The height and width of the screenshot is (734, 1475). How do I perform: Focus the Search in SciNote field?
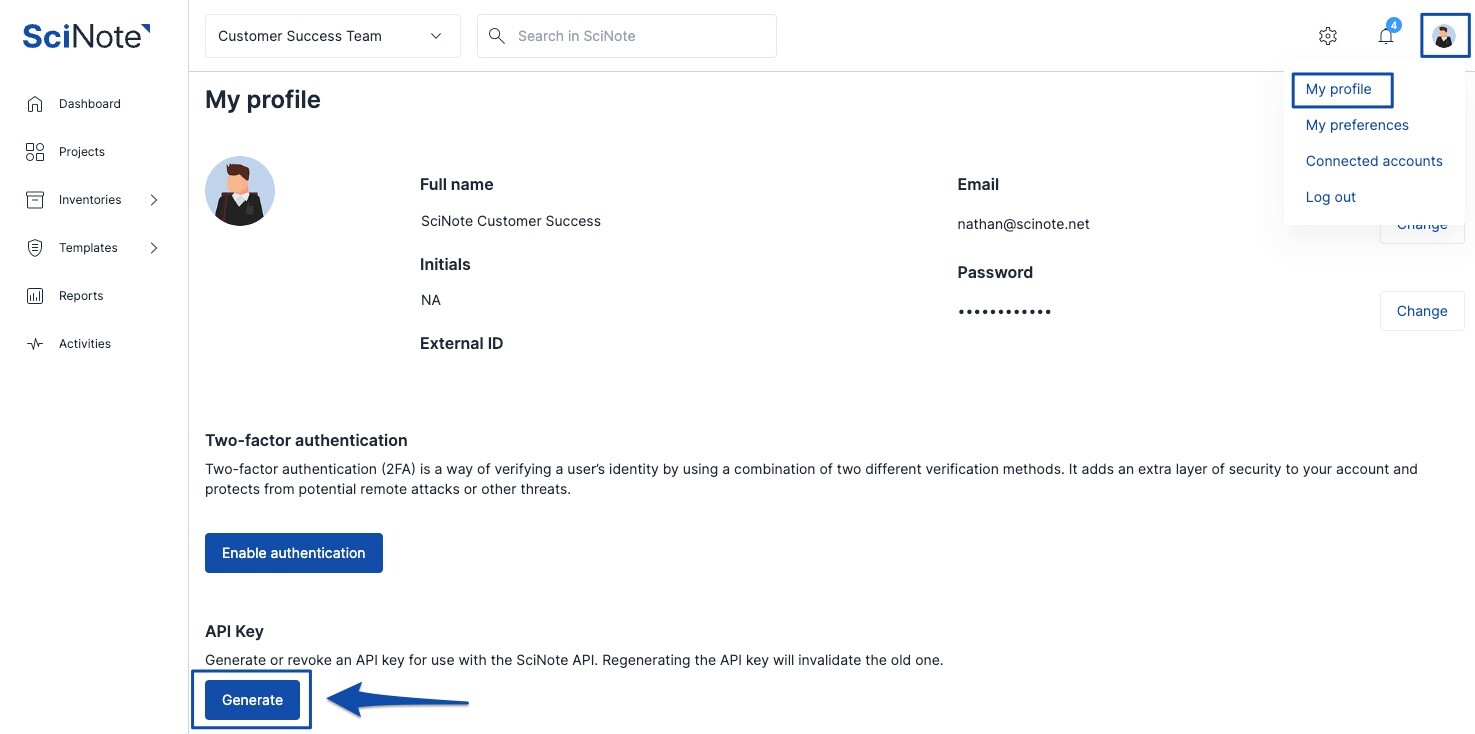tap(640, 36)
